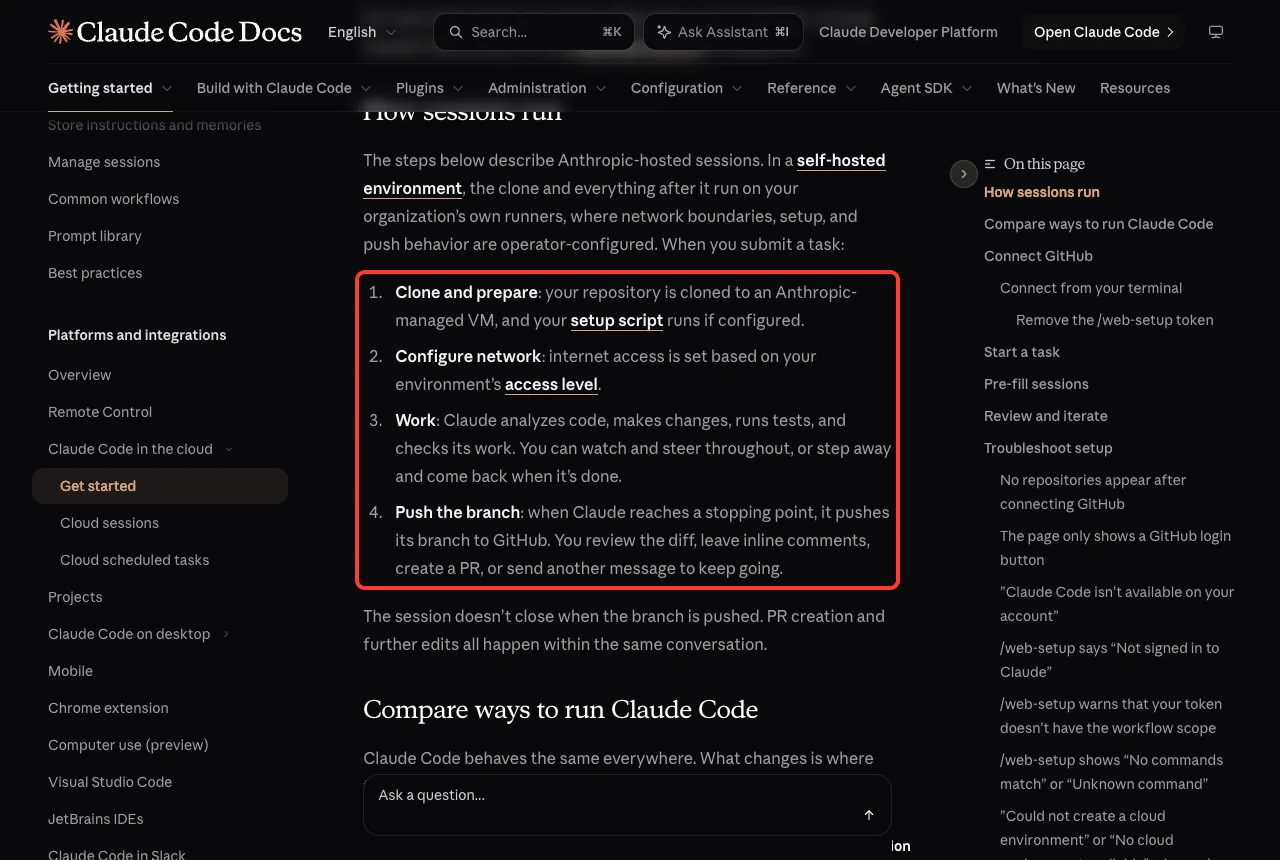
Task: Click the Open Claude Code button
Action: [x=1103, y=32]
